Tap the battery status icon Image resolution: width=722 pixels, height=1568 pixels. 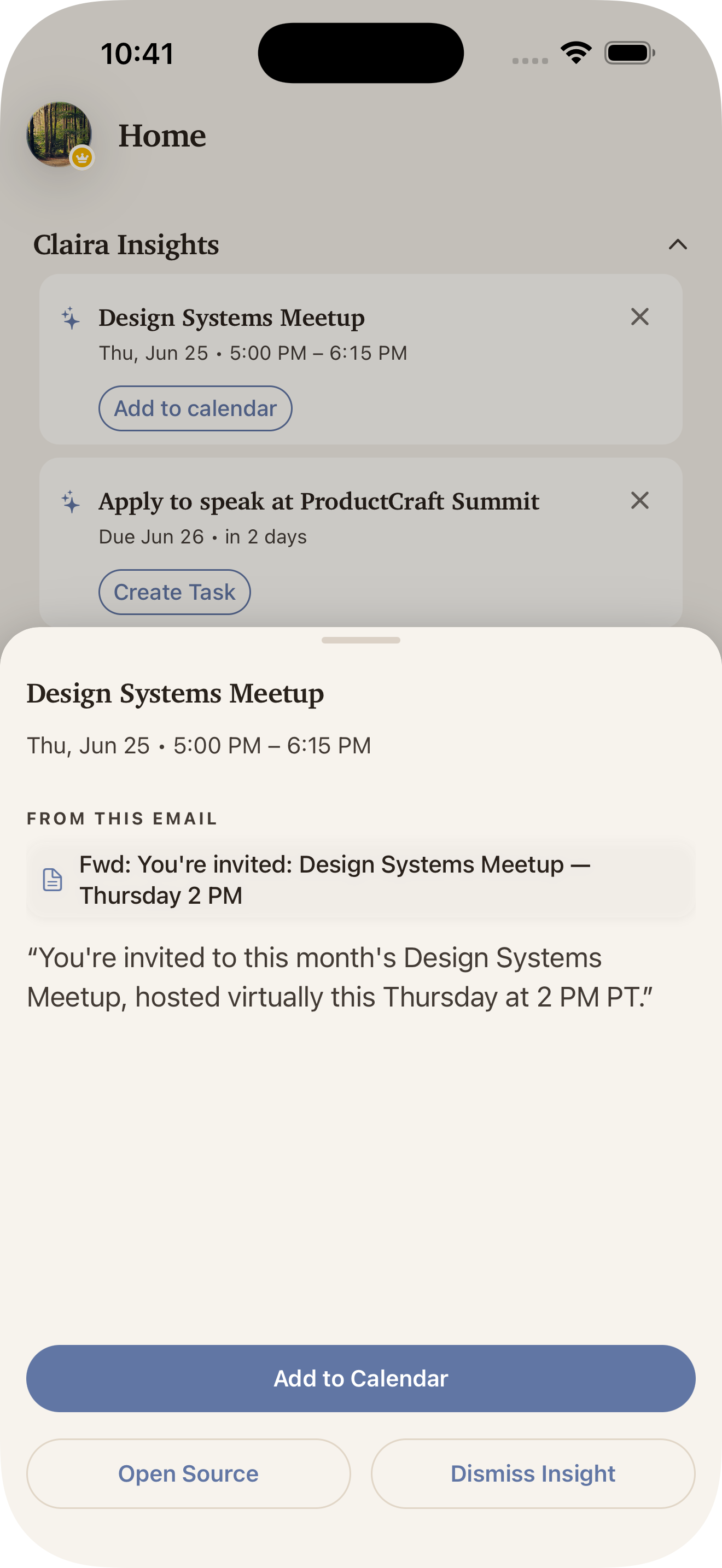click(630, 53)
